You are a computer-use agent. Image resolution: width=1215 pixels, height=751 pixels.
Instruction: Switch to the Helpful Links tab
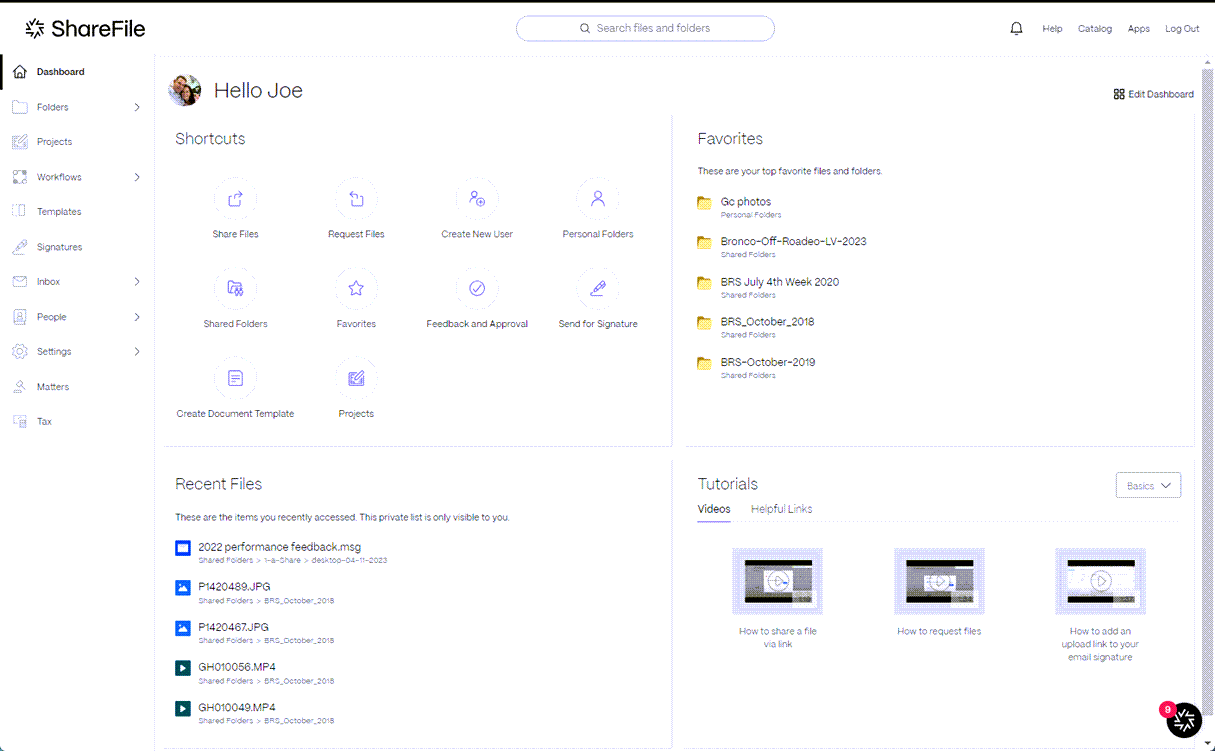coord(781,509)
